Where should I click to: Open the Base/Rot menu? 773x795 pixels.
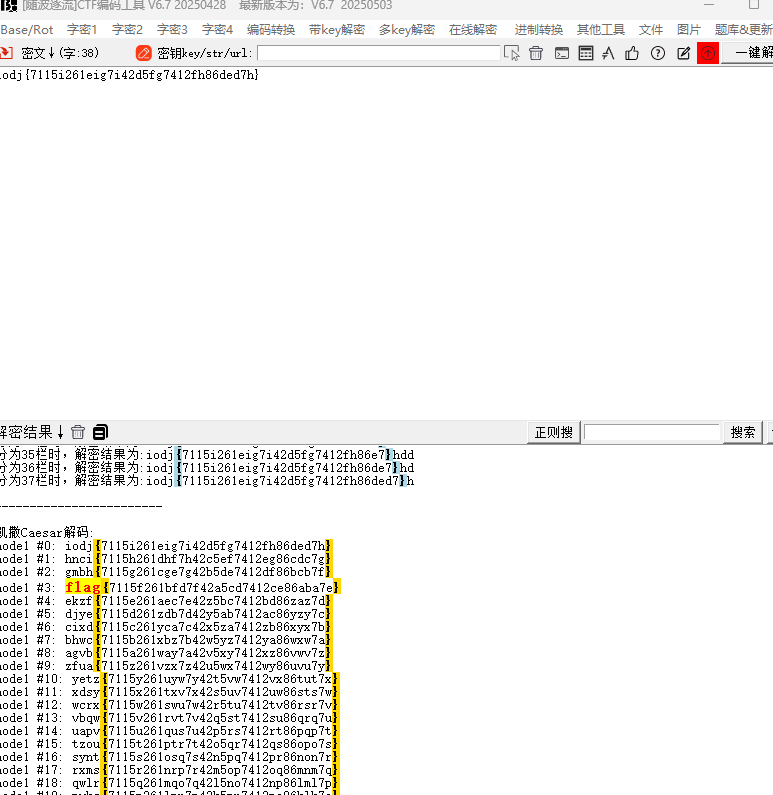coord(27,30)
